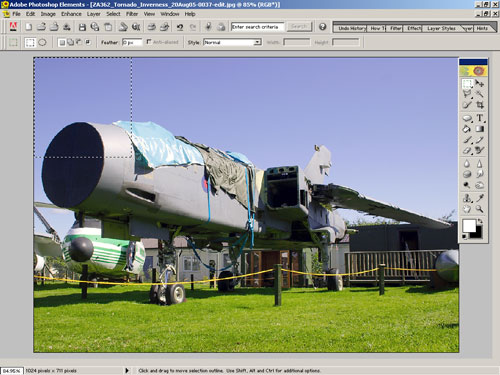
Task: Switch to the Undo History tab
Action: [x=351, y=28]
